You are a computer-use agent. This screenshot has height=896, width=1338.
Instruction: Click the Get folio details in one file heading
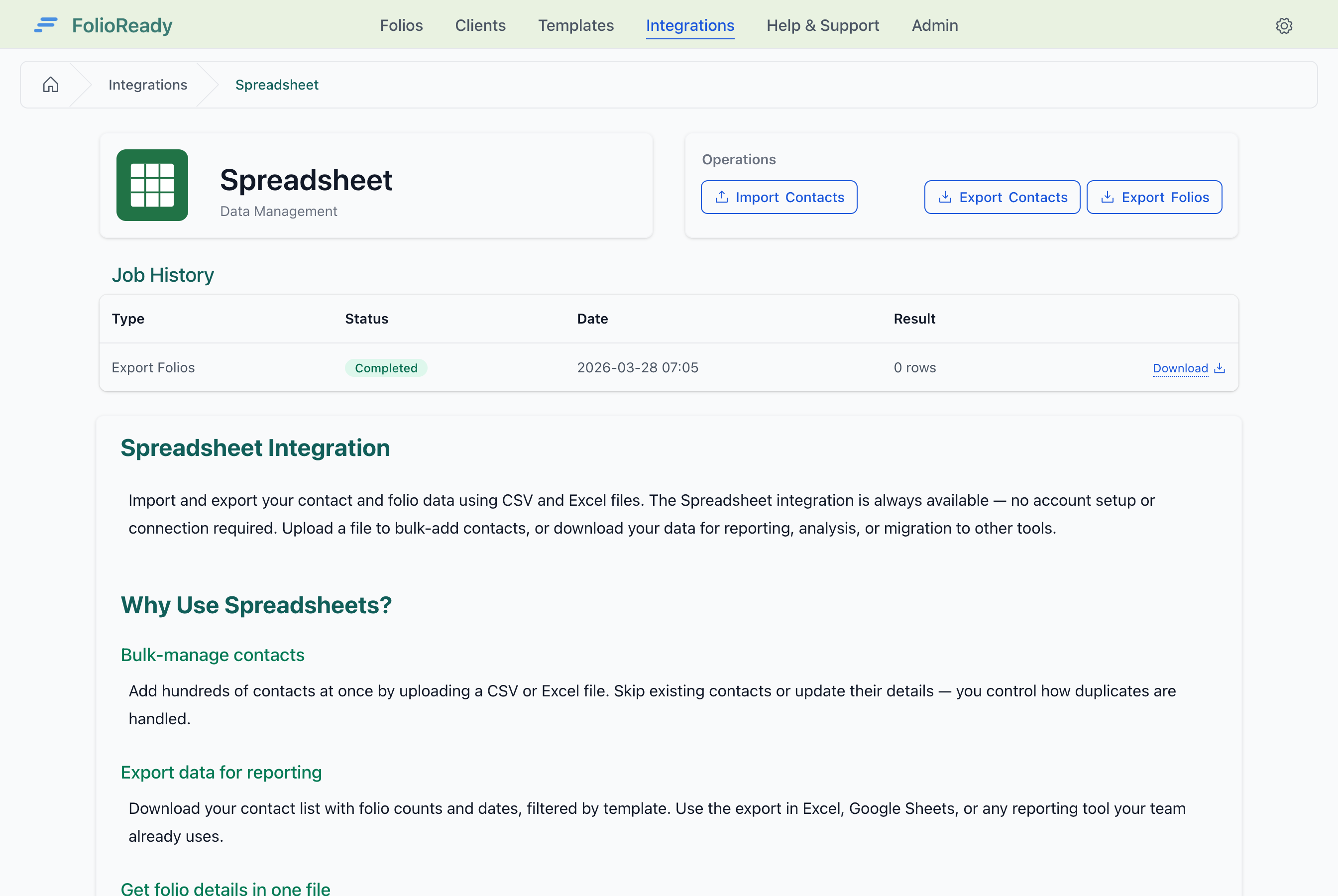[x=225, y=888]
